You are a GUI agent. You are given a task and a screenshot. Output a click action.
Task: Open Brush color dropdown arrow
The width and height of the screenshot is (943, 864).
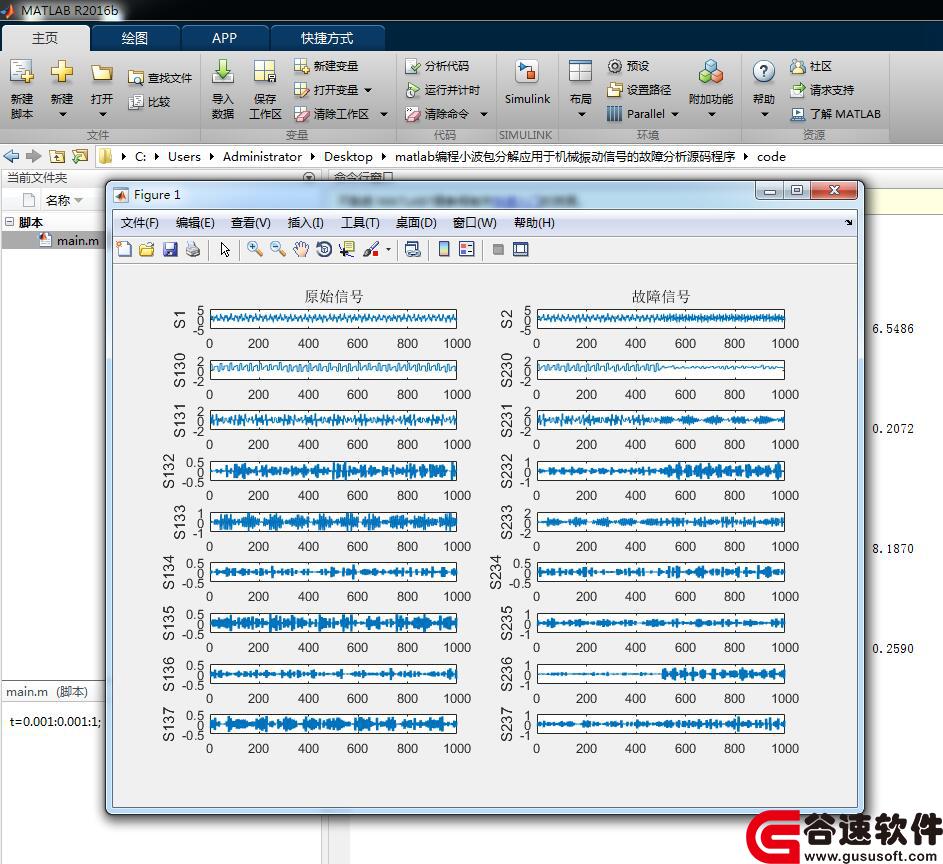pos(389,250)
